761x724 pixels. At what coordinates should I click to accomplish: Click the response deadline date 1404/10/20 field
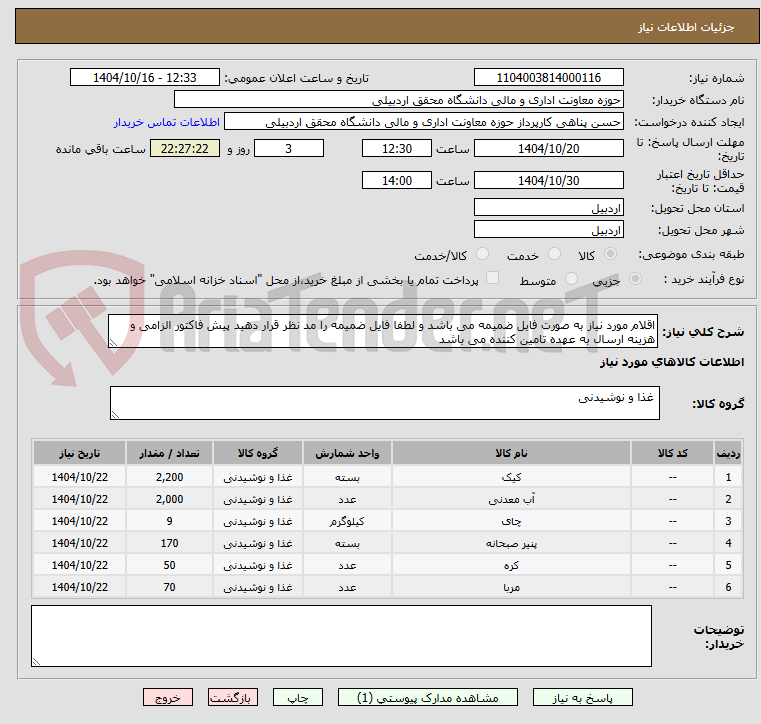pos(548,148)
